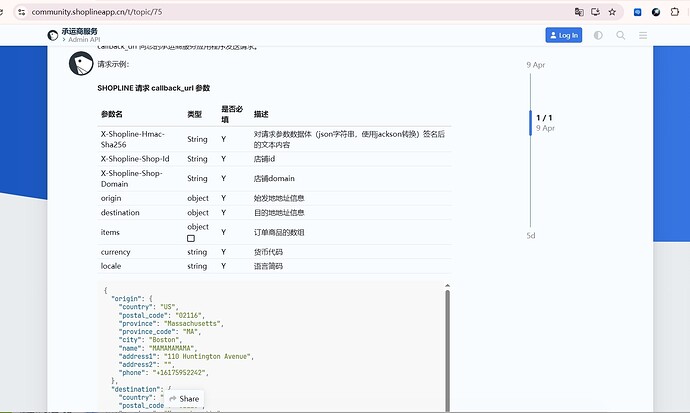Click the code block scroll-up arrow
The width and height of the screenshot is (690, 413).
coord(448,286)
